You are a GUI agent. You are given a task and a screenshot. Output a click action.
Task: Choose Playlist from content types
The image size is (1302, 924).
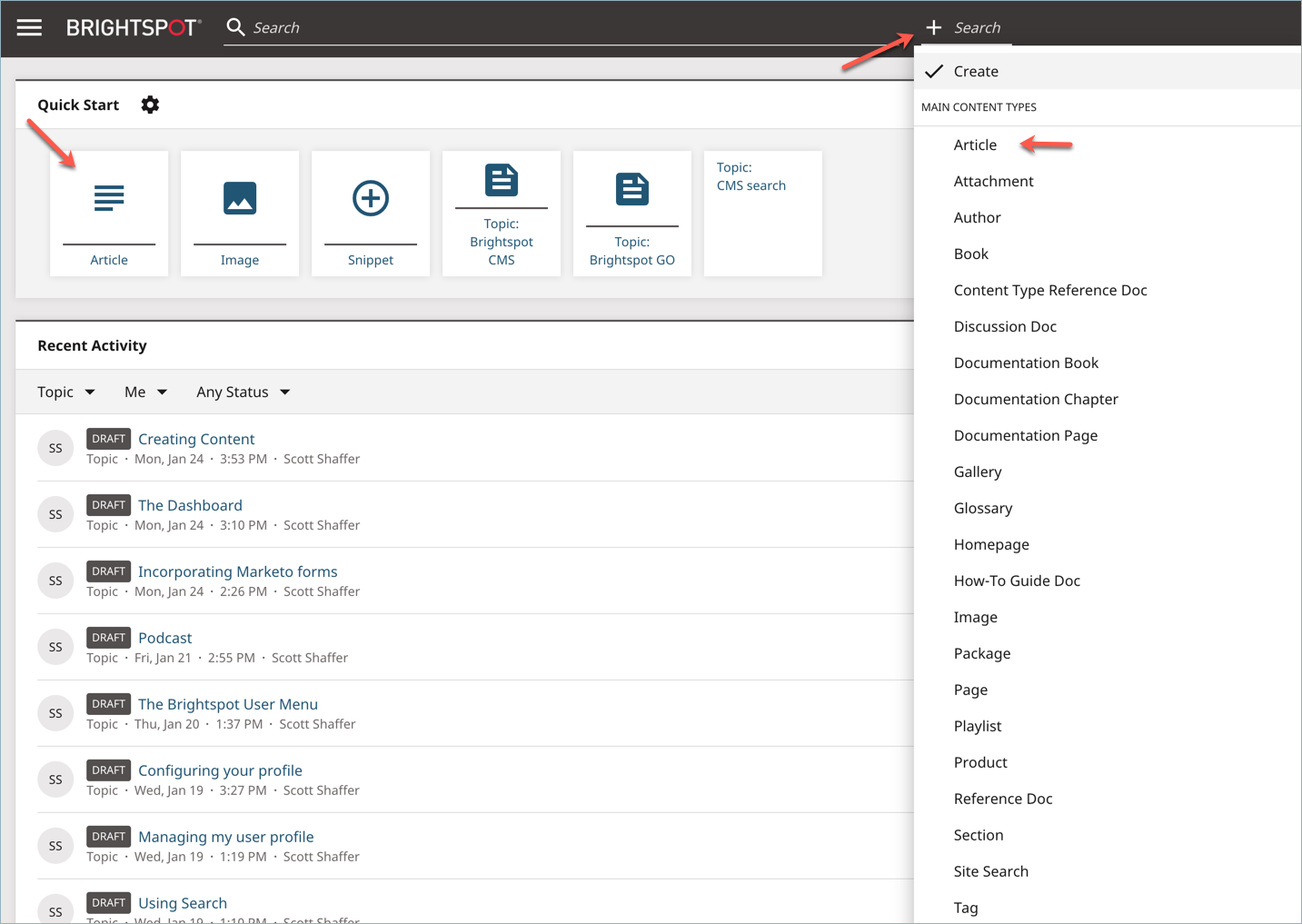[978, 726]
